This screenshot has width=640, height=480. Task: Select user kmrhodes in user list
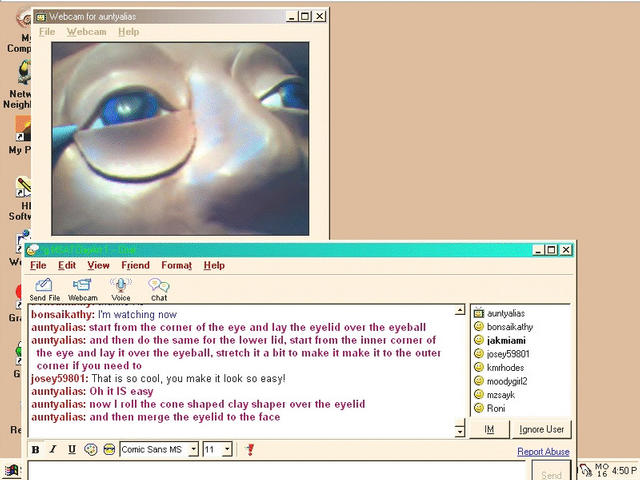505,367
